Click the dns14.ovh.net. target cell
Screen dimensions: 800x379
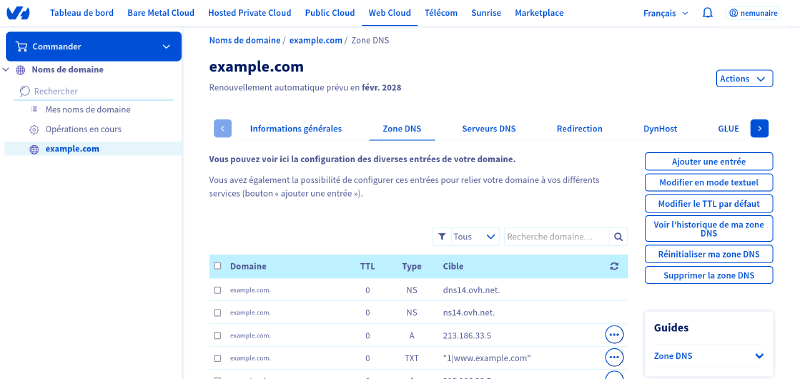471,290
